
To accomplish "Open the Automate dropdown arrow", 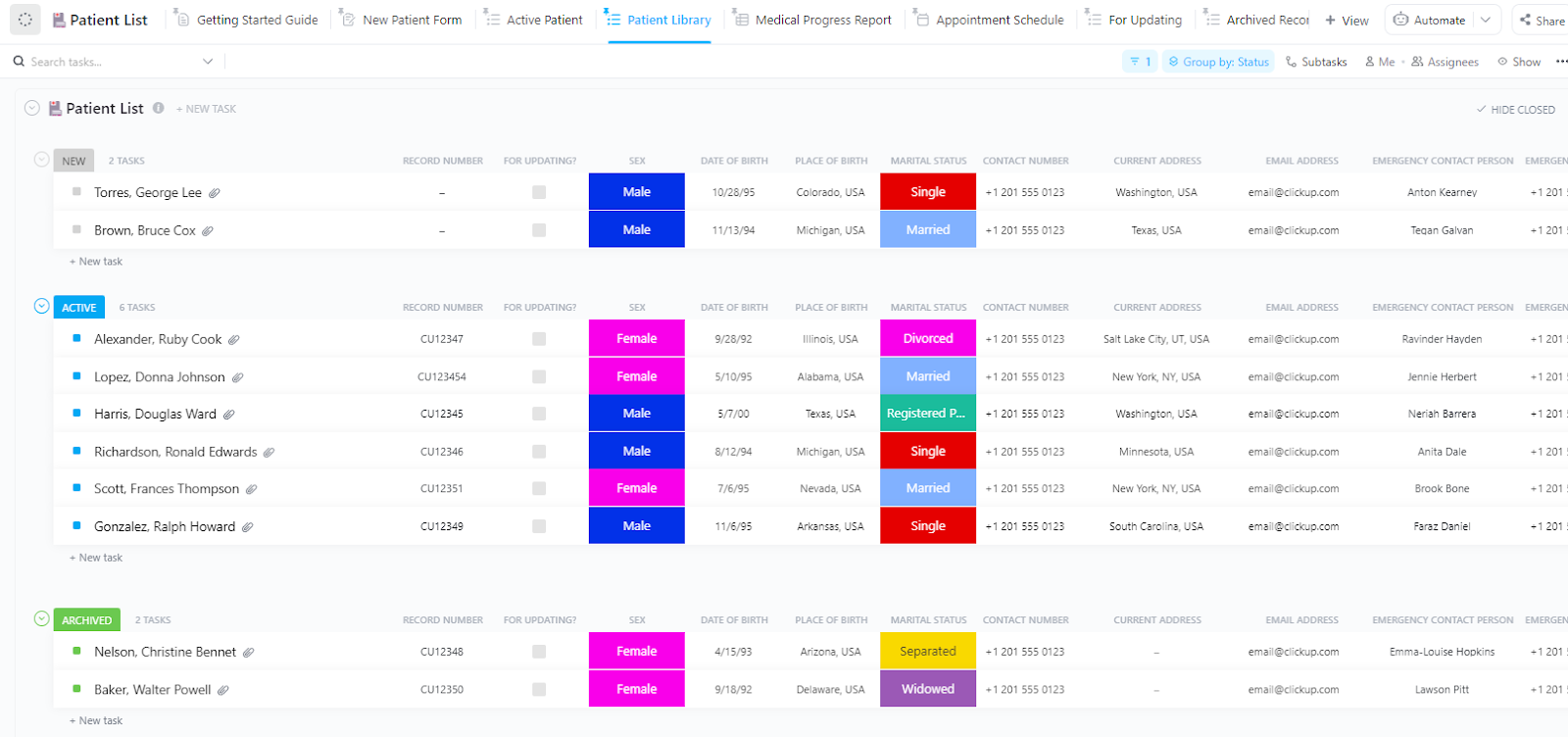I will tap(1486, 20).
